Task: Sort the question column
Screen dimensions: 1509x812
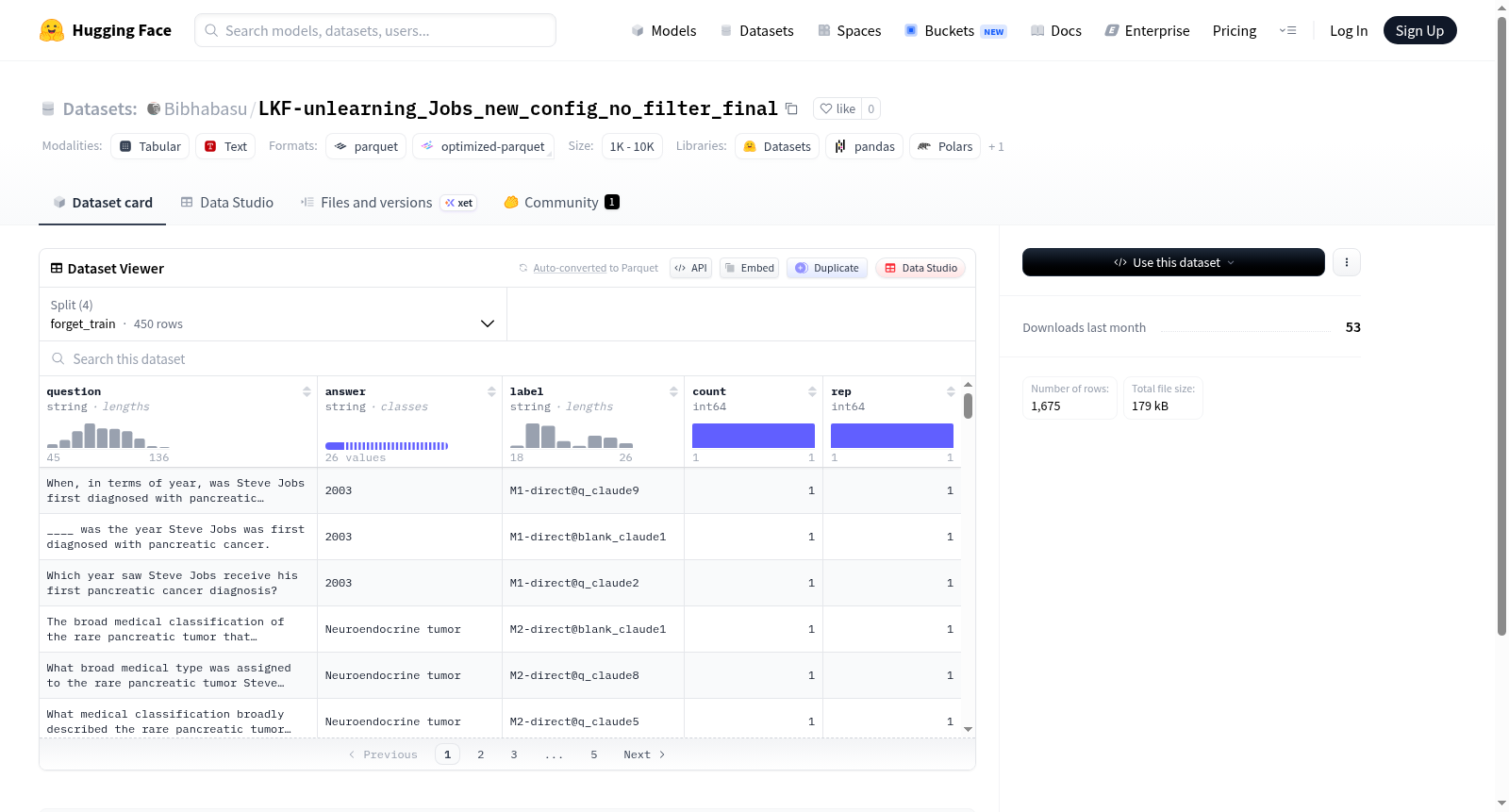Action: pos(307,391)
